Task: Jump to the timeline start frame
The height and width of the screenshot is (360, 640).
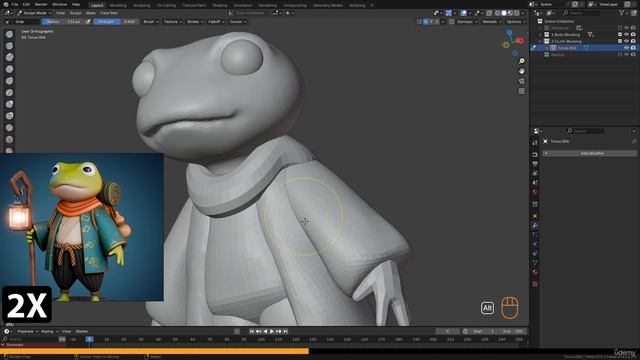Action: point(251,331)
